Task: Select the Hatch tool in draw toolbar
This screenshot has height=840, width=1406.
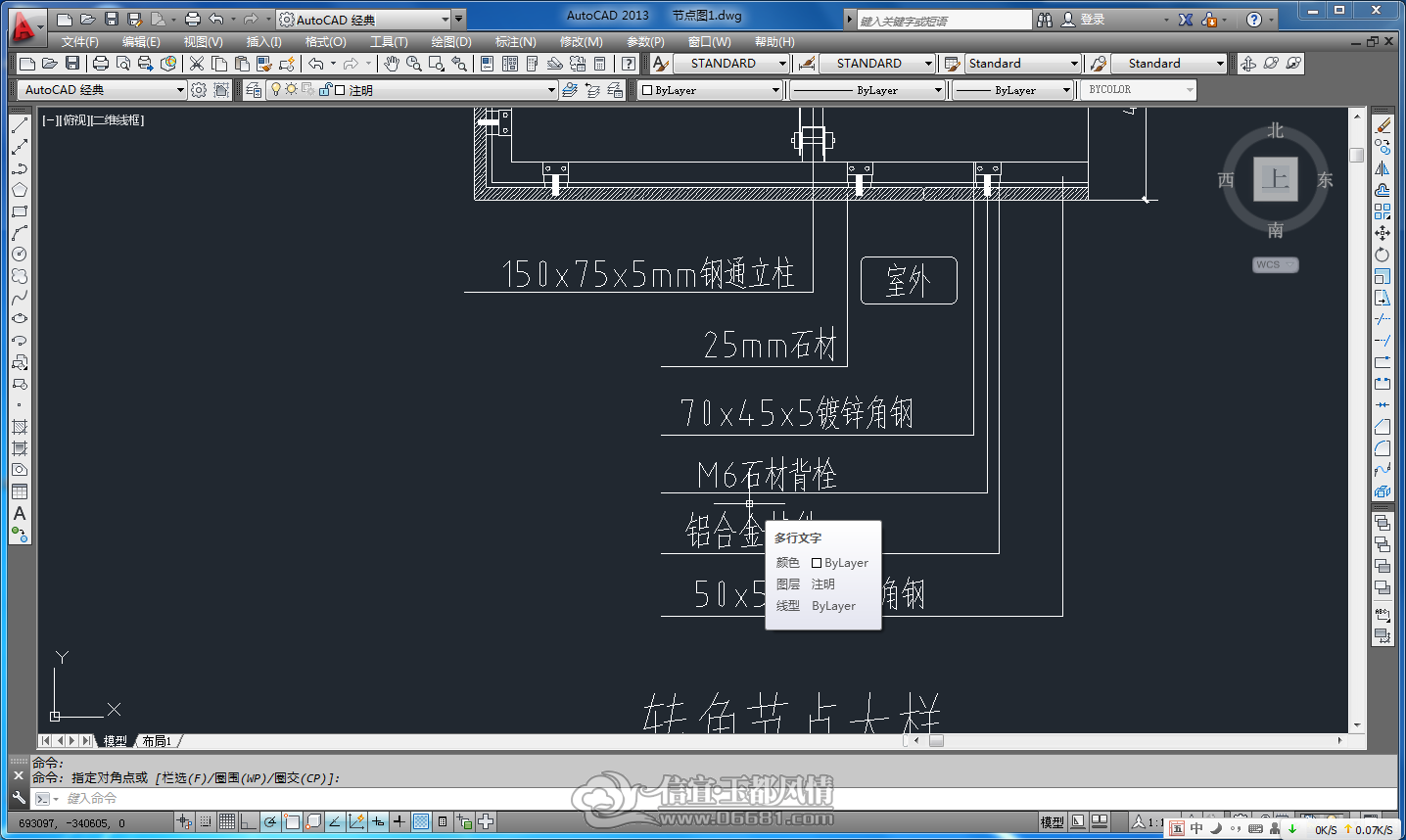Action: point(20,427)
